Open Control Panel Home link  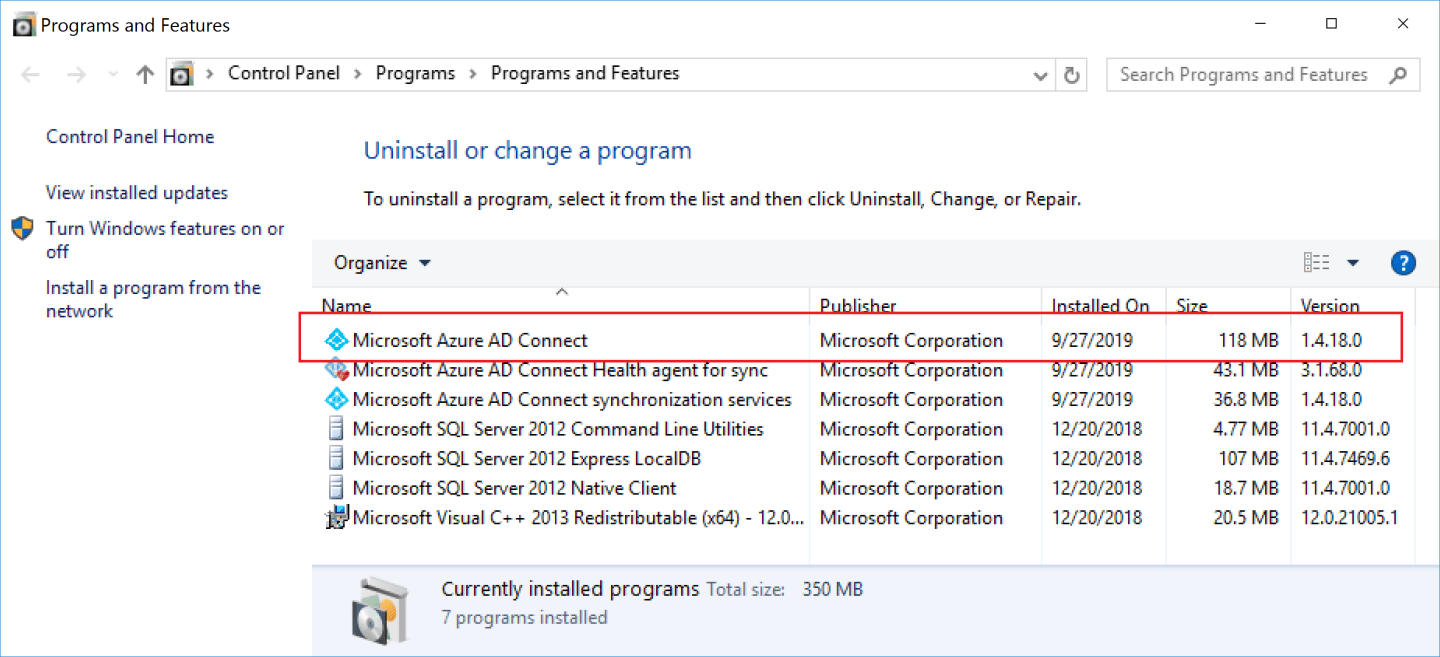click(130, 137)
